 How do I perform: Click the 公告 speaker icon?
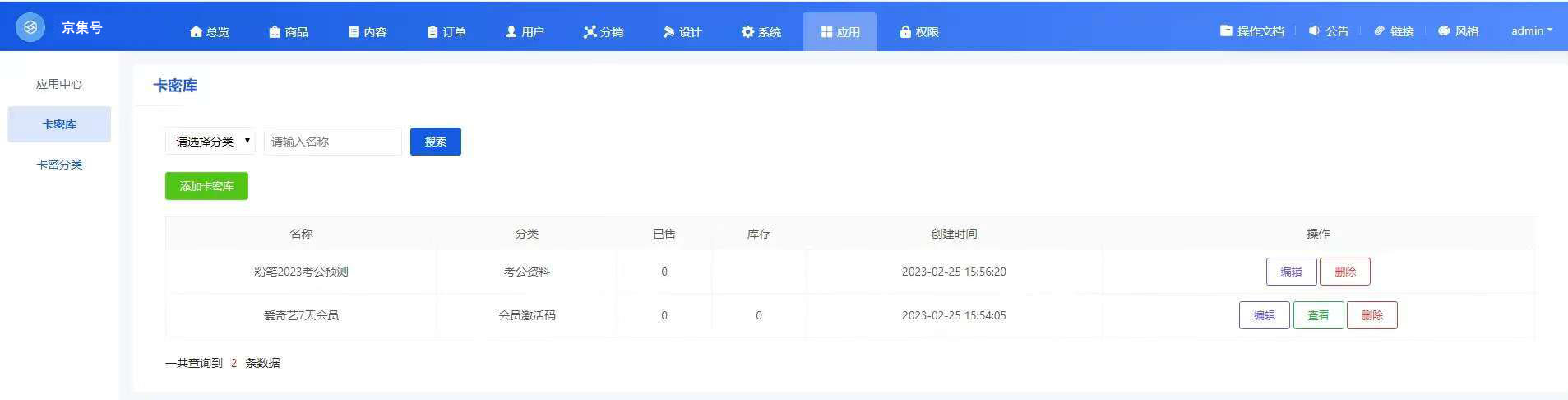pos(1314,30)
